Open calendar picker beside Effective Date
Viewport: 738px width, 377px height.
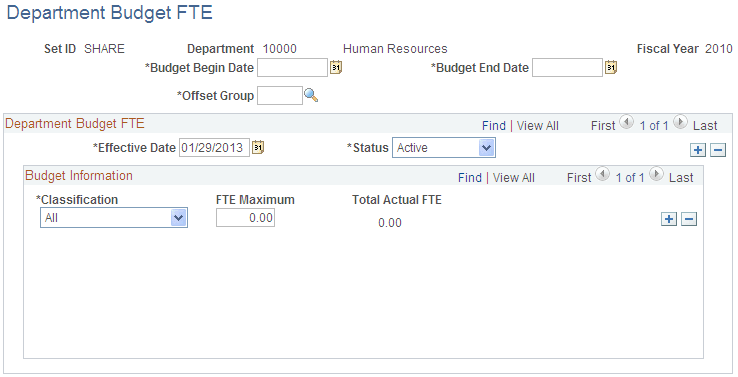[258, 147]
